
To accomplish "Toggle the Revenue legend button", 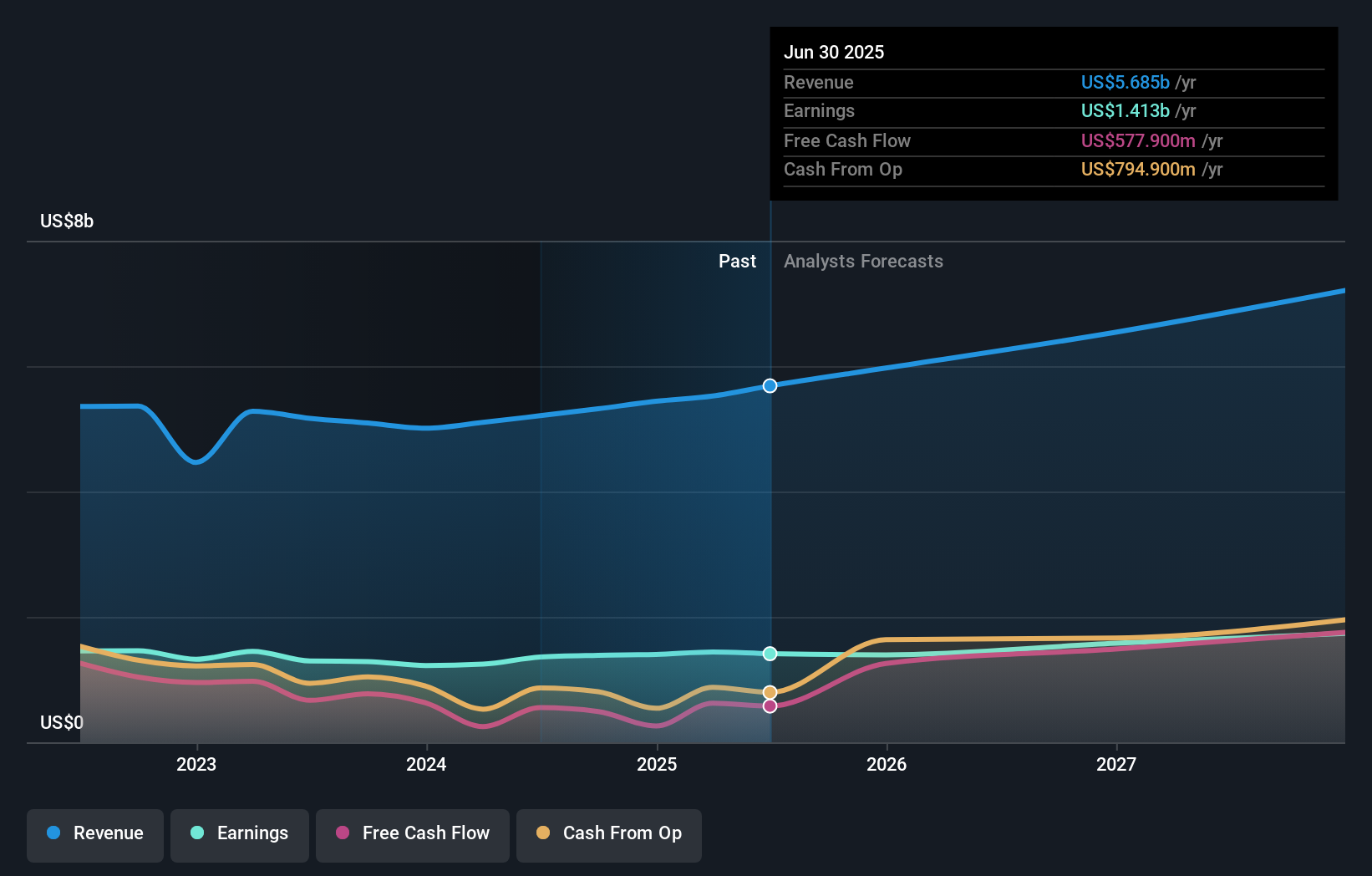I will click(x=95, y=833).
